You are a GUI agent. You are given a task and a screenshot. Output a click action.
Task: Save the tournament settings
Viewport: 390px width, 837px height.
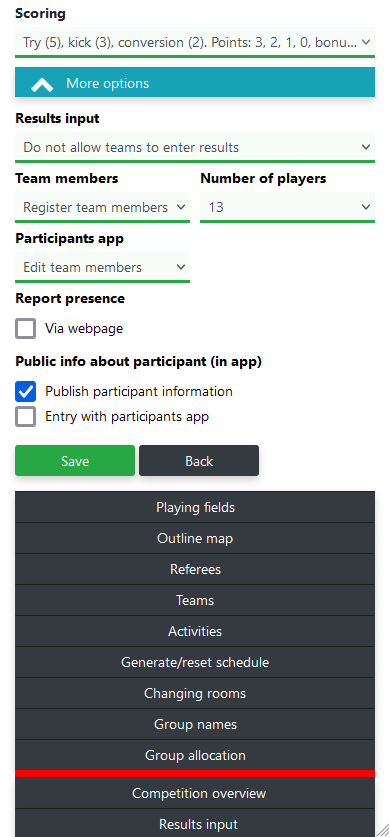click(x=75, y=461)
